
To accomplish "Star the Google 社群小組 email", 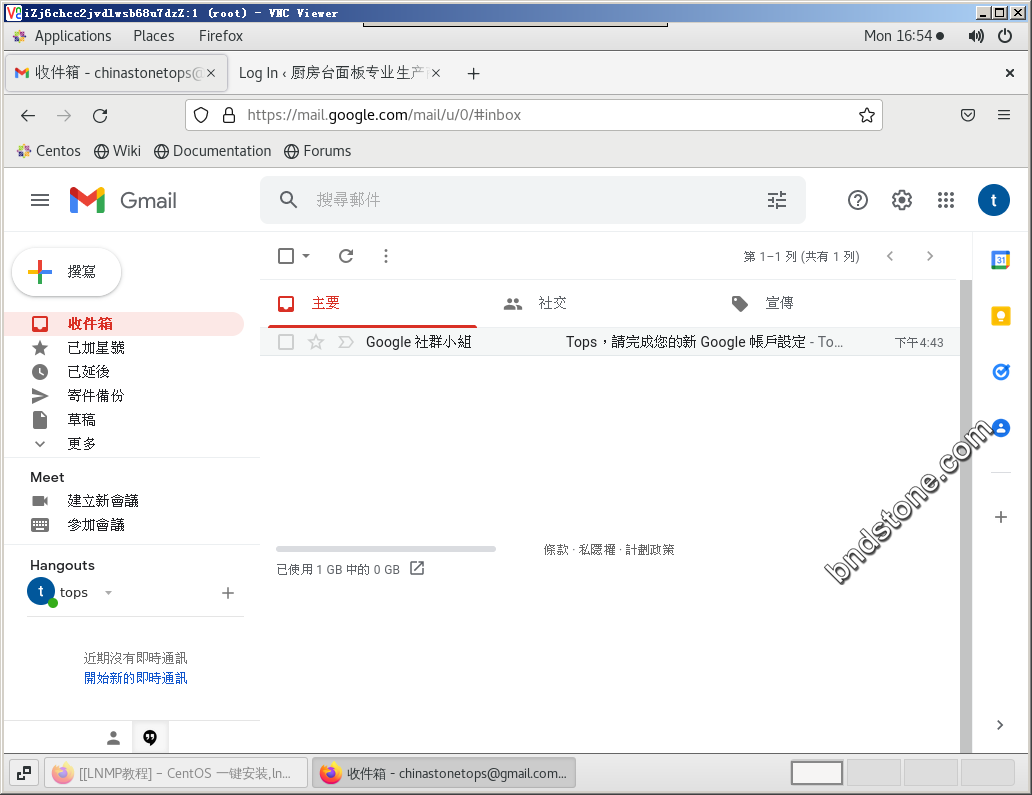I will click(x=316, y=342).
